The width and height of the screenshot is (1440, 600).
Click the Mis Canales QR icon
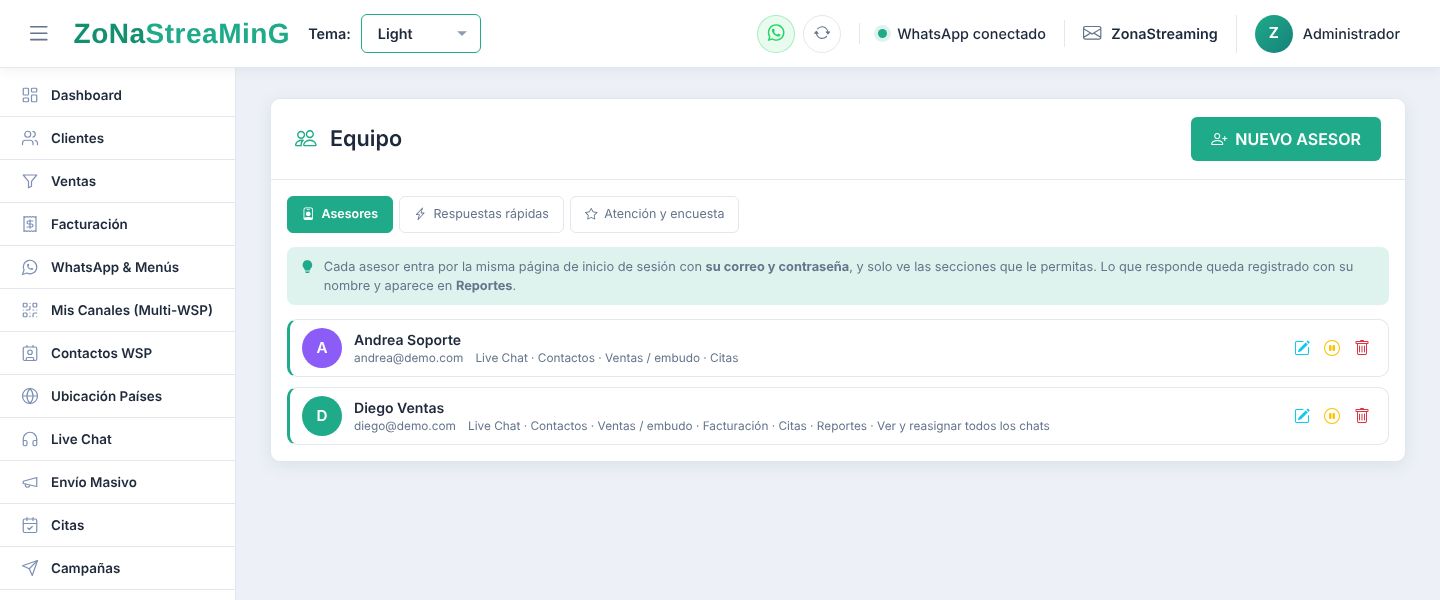point(30,310)
